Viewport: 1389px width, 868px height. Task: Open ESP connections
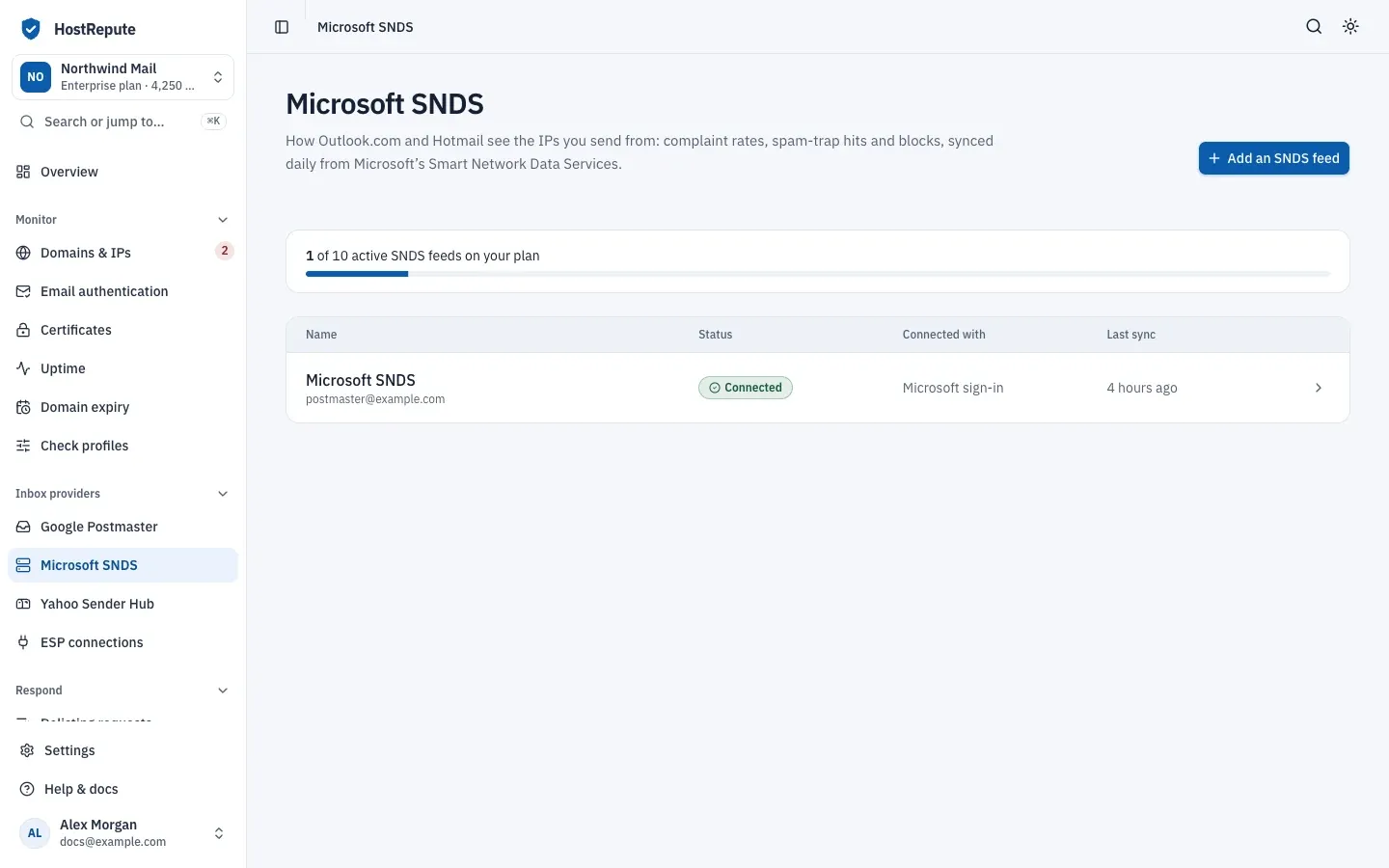click(123, 642)
